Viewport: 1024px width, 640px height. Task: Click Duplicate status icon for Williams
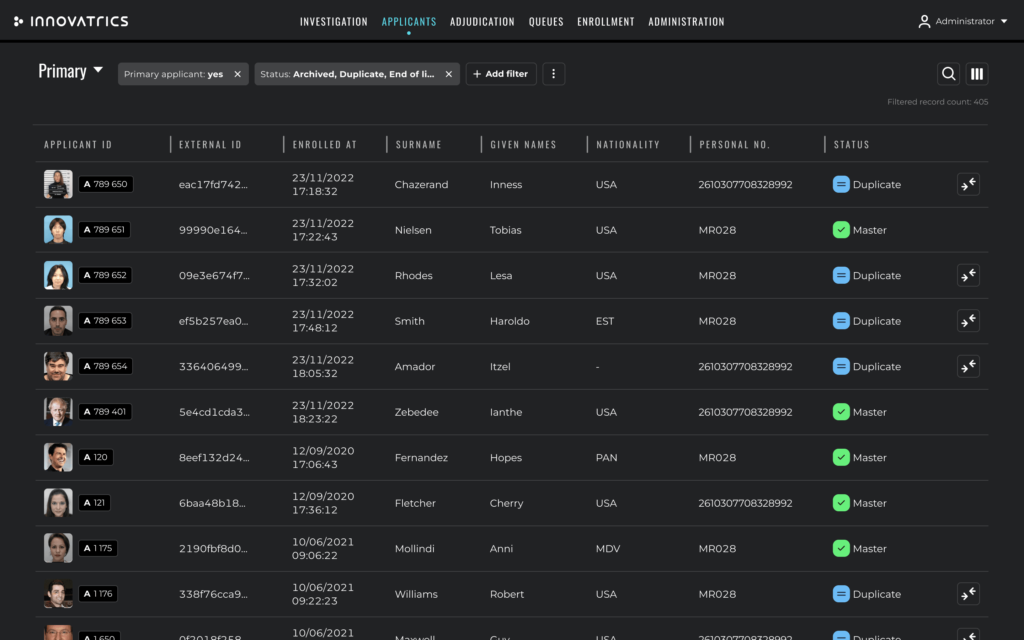(x=840, y=594)
